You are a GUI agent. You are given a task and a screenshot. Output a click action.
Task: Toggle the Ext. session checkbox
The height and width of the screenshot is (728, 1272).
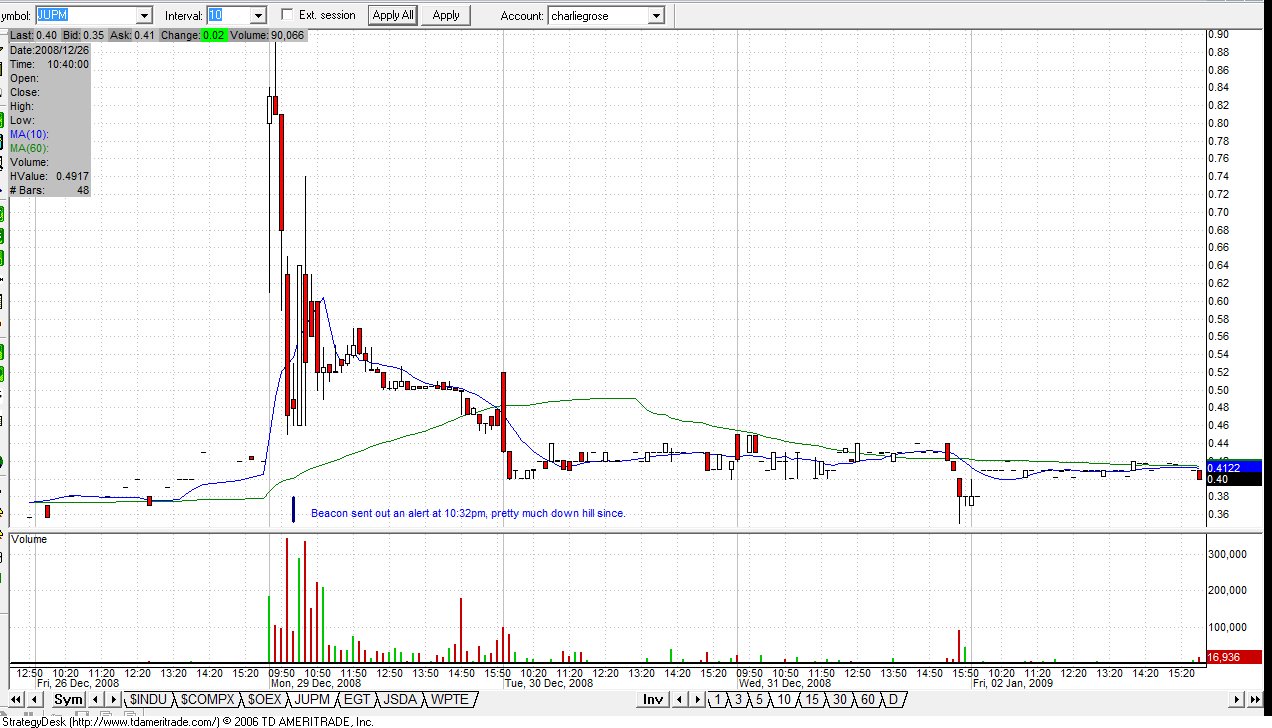coord(288,15)
